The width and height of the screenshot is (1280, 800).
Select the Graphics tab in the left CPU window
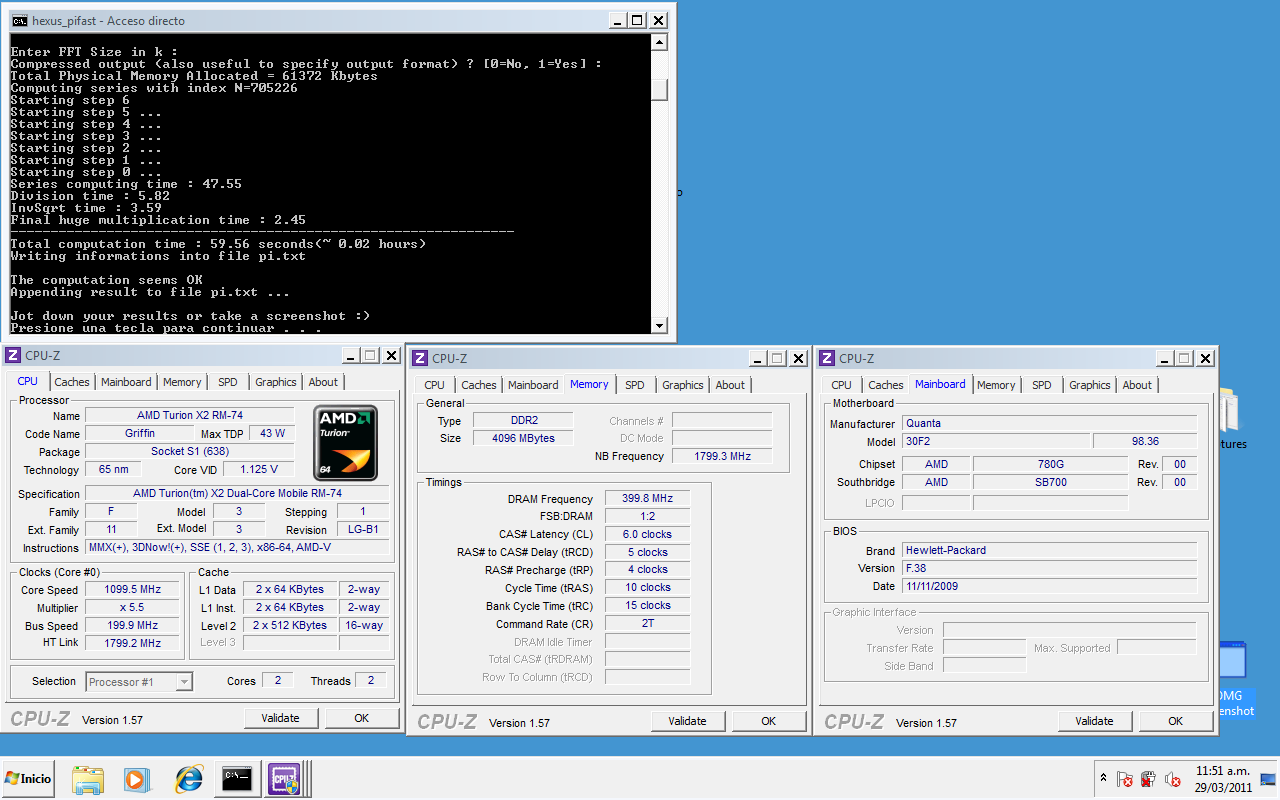276,382
